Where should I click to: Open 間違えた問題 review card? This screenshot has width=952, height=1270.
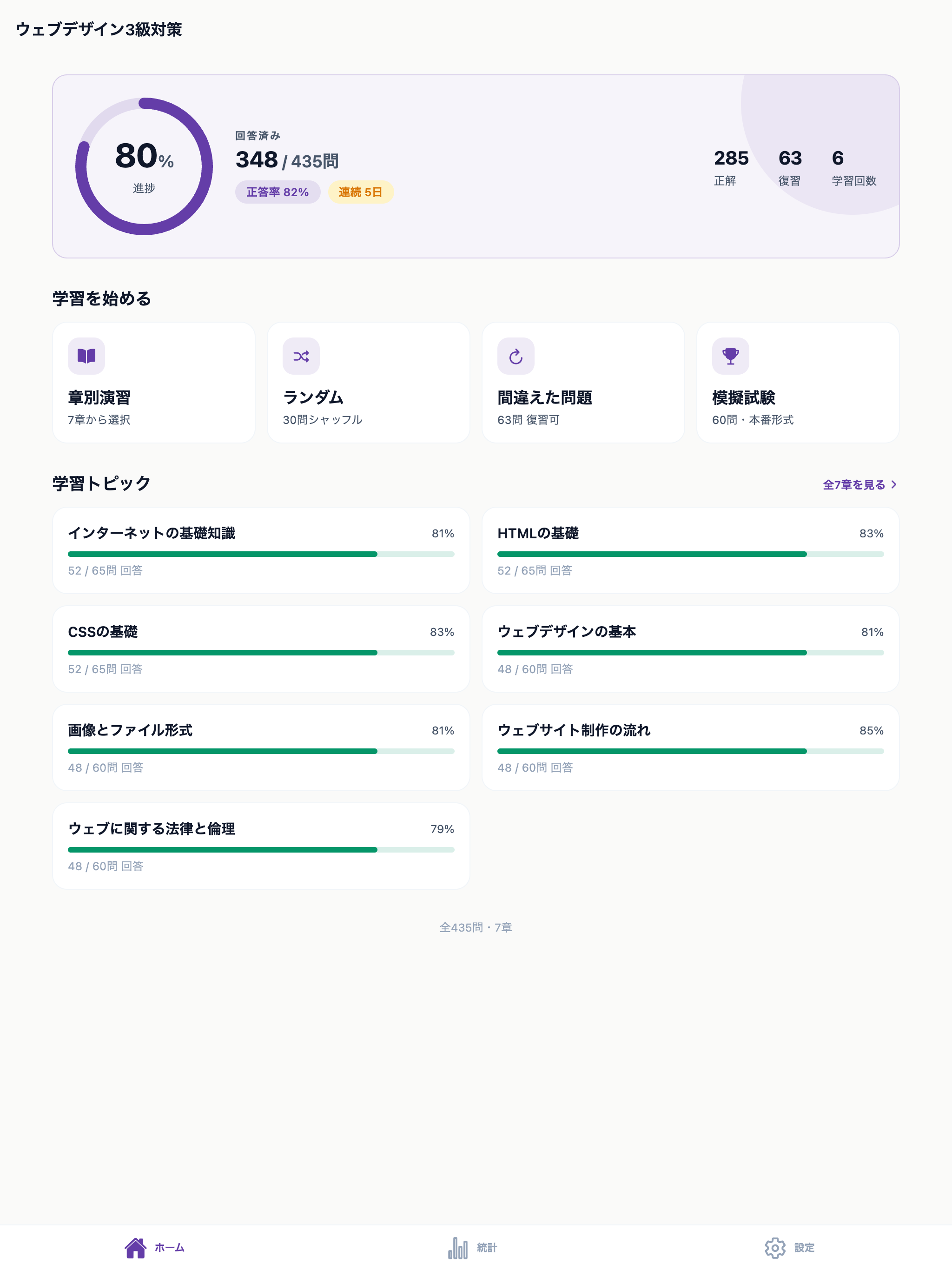tap(583, 383)
